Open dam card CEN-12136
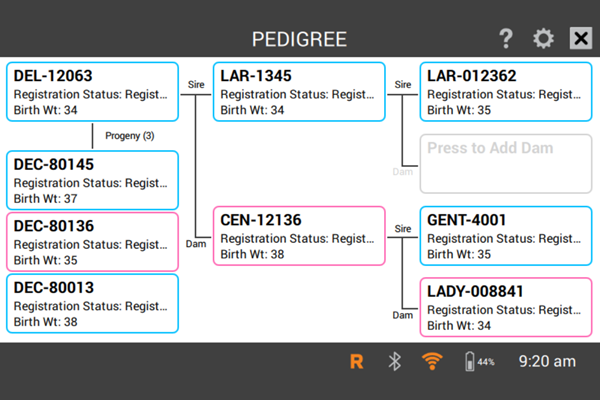The image size is (600, 400). click(298, 237)
